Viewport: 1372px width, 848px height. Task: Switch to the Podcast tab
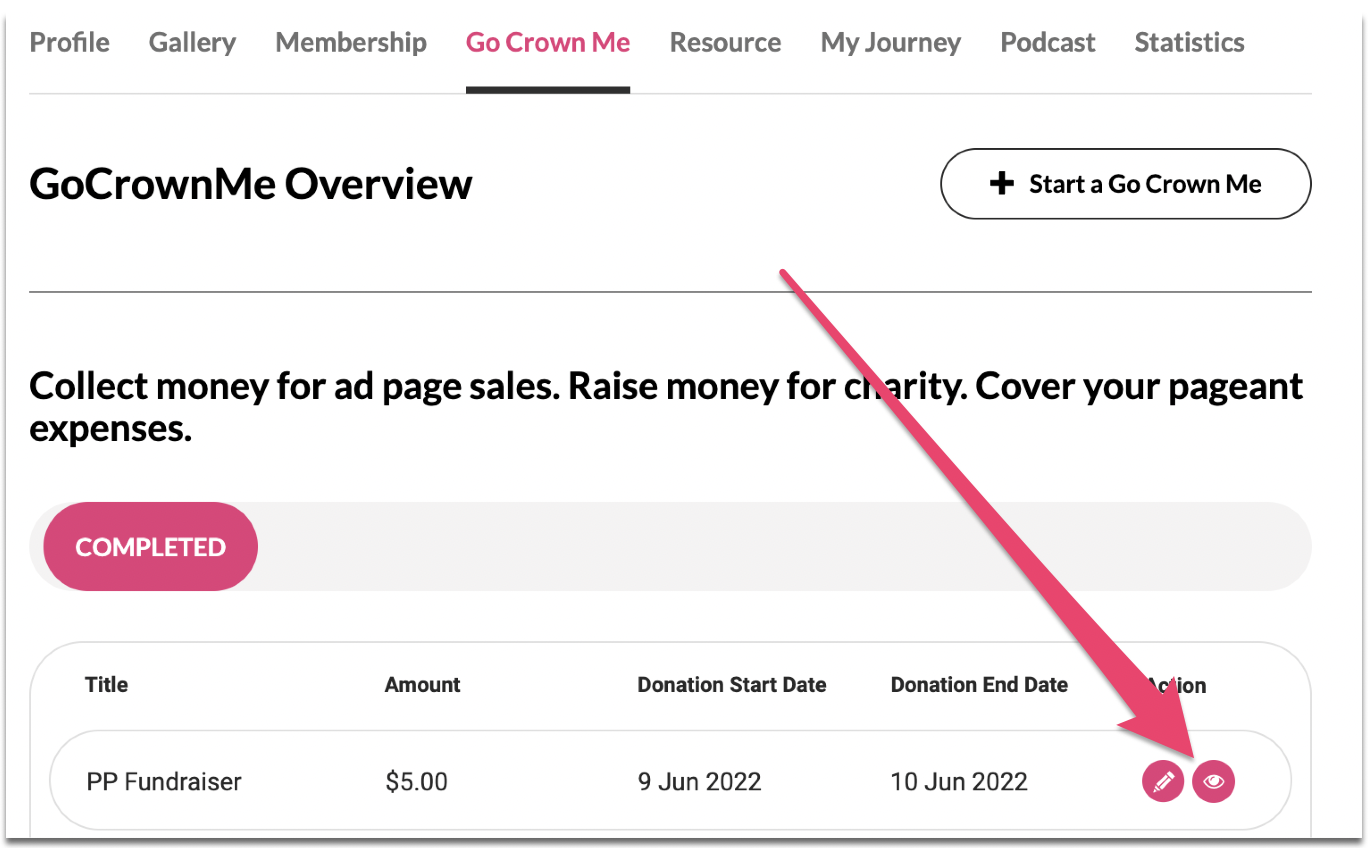coord(1048,43)
